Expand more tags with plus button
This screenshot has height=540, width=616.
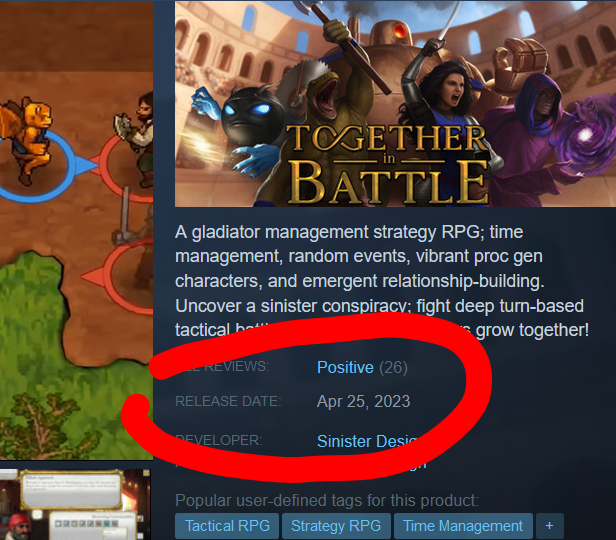pos(550,526)
